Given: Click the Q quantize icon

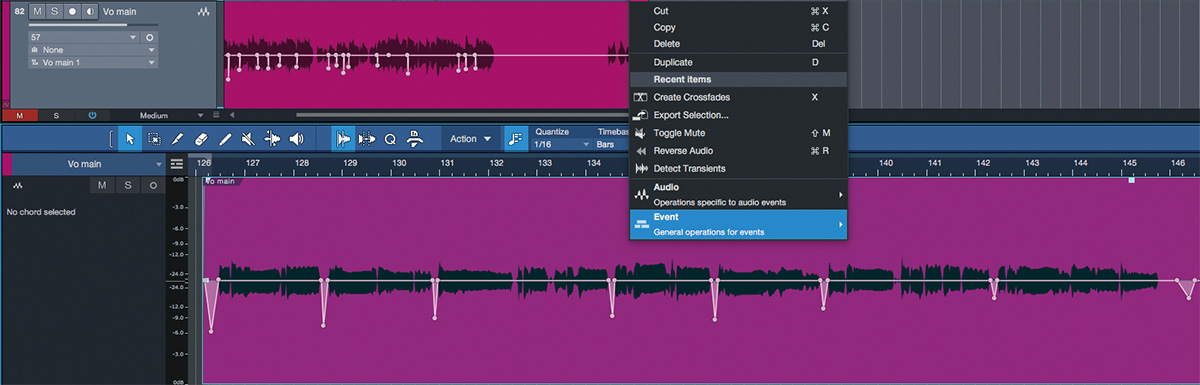Looking at the screenshot, I should [390, 139].
